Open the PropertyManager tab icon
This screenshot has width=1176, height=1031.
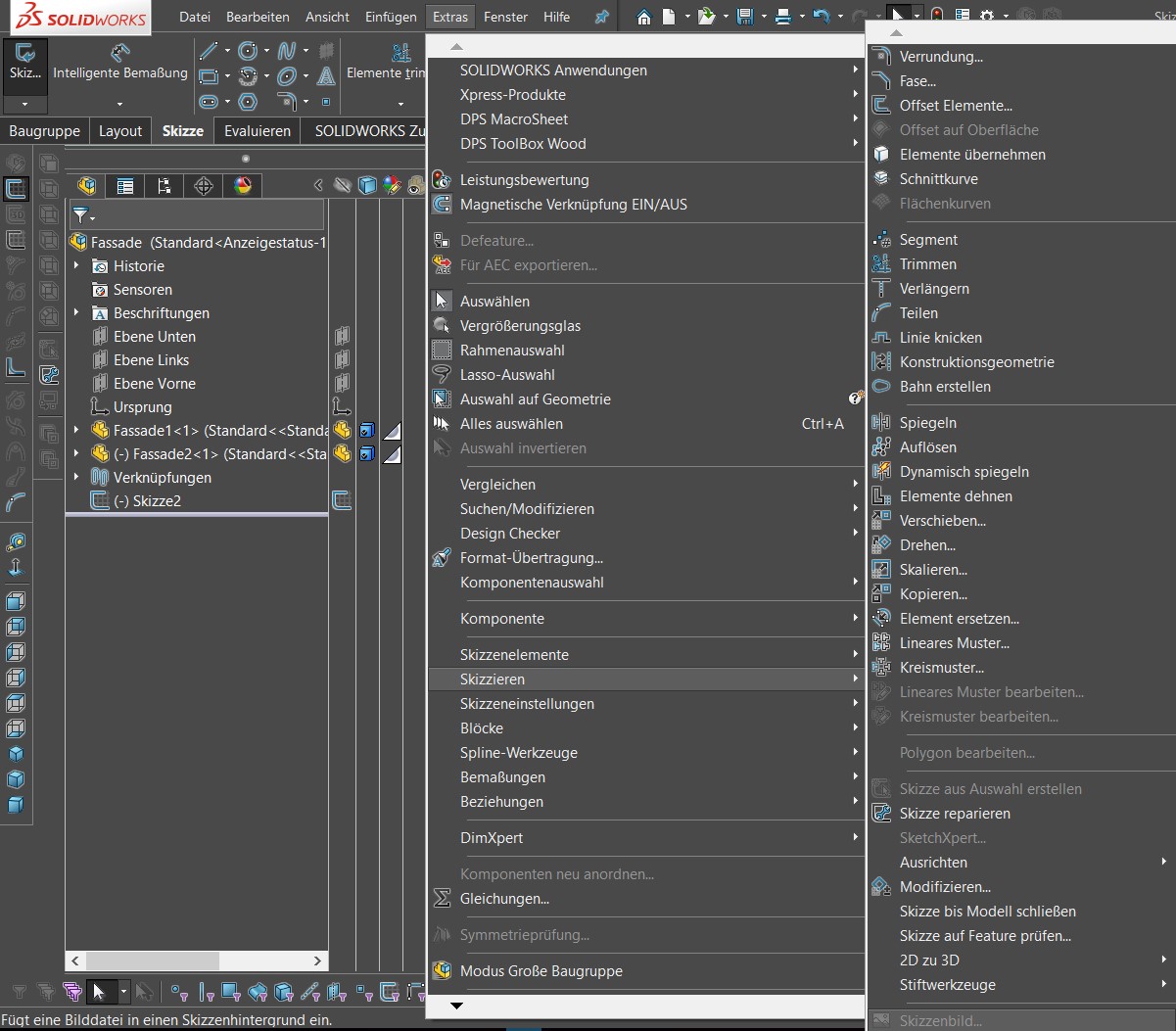click(x=125, y=185)
